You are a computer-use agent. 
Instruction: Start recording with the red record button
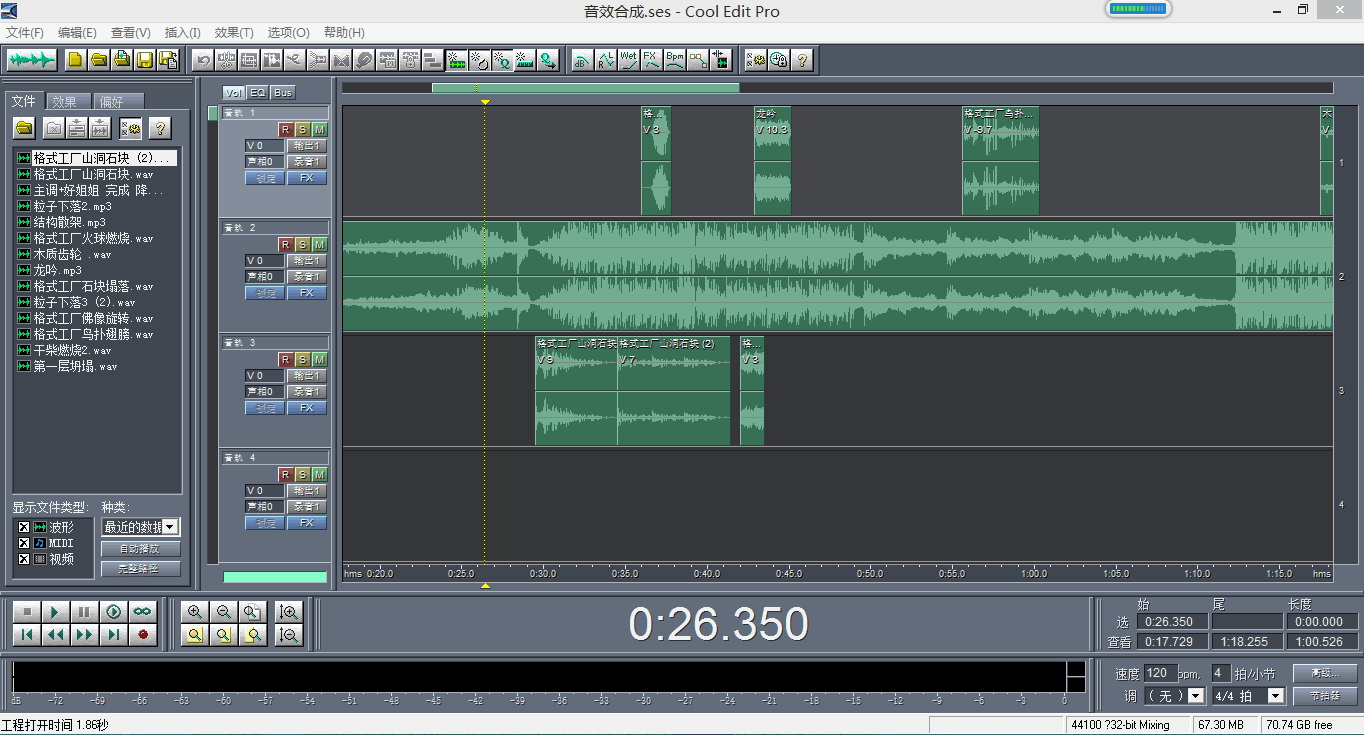point(143,634)
